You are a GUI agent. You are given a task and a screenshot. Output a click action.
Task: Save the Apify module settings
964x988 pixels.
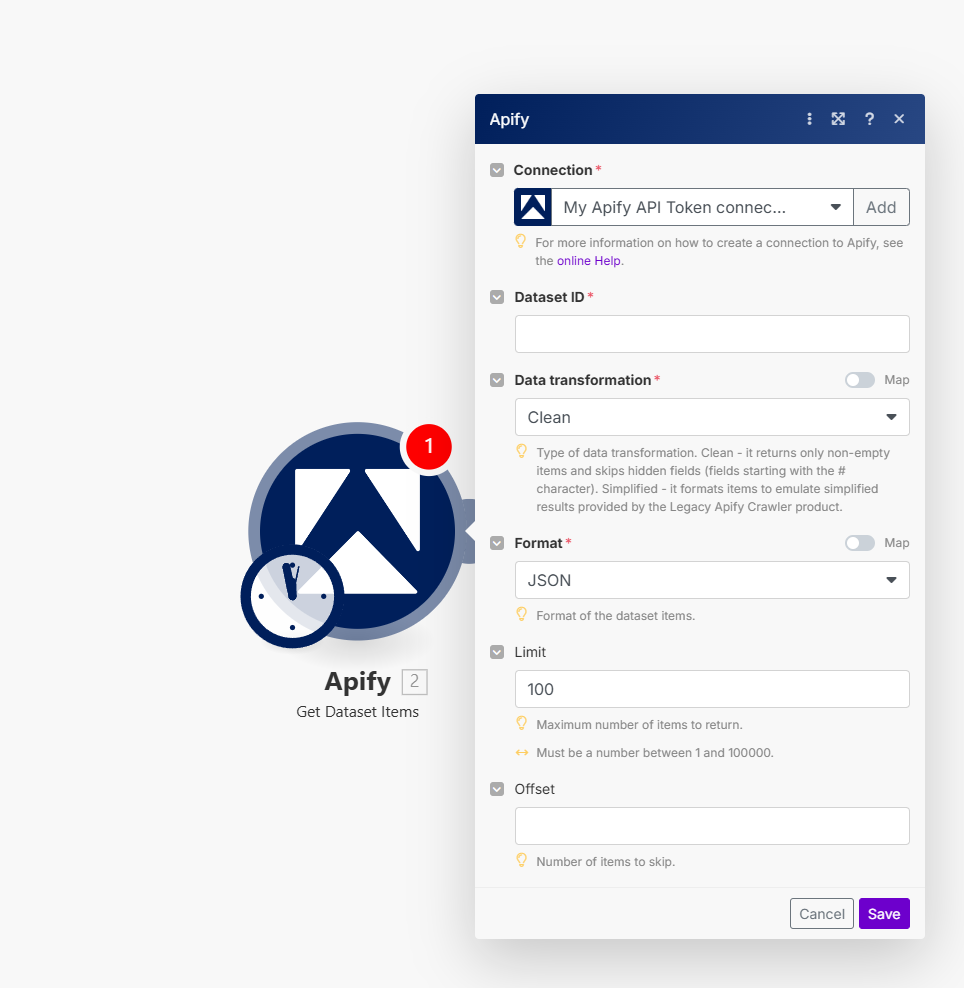(x=883, y=913)
